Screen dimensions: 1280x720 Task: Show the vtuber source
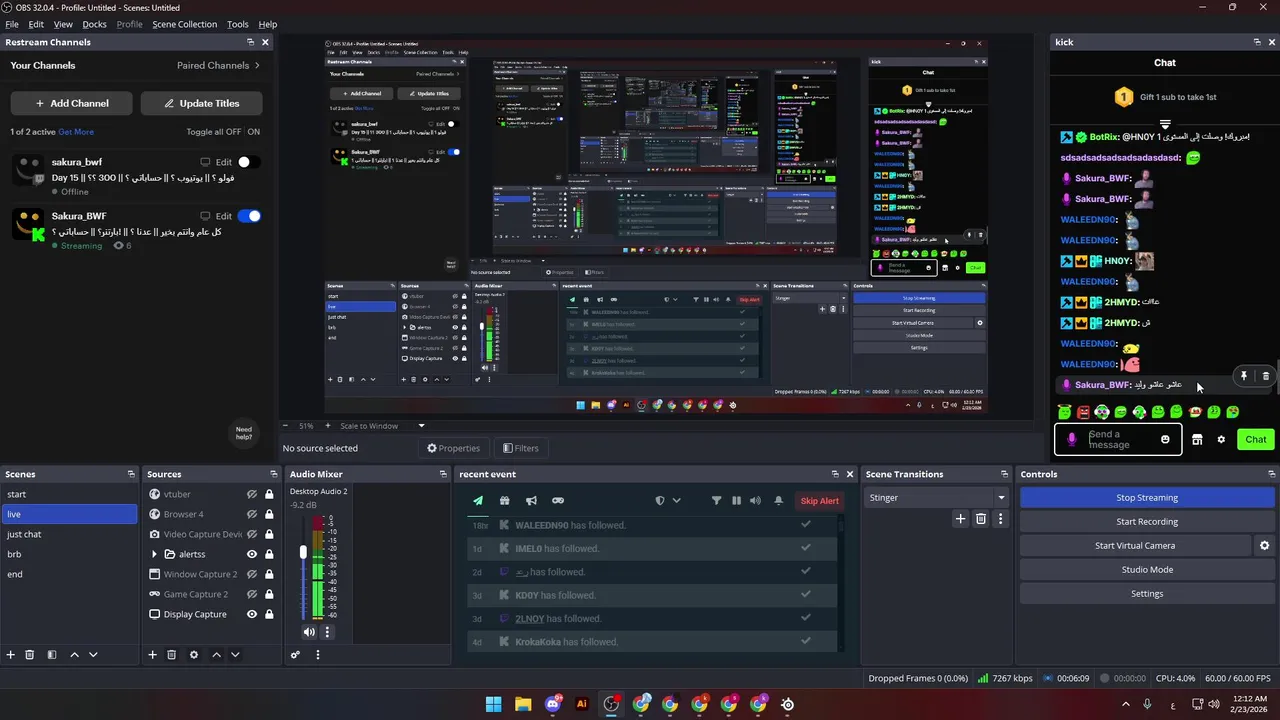pyautogui.click(x=252, y=494)
